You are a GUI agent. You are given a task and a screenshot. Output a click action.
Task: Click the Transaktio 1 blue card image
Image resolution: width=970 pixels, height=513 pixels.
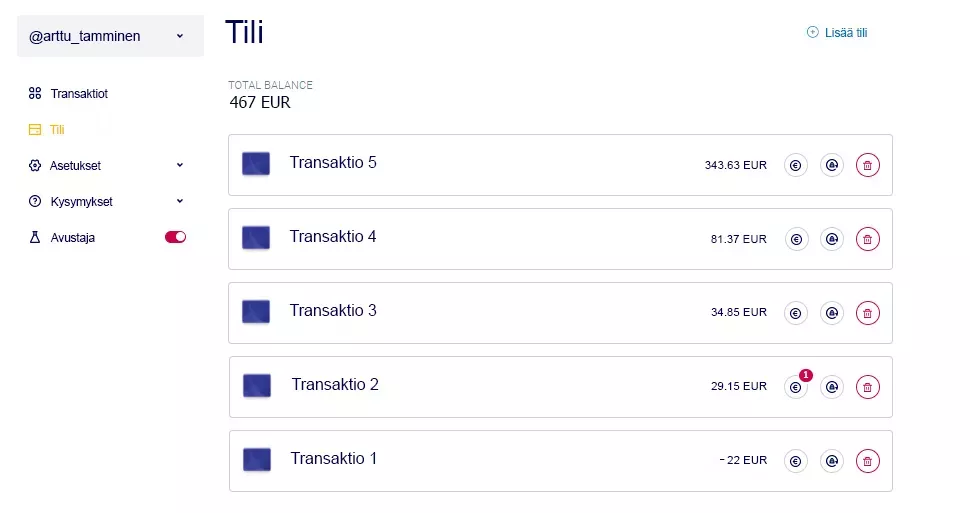click(x=257, y=460)
